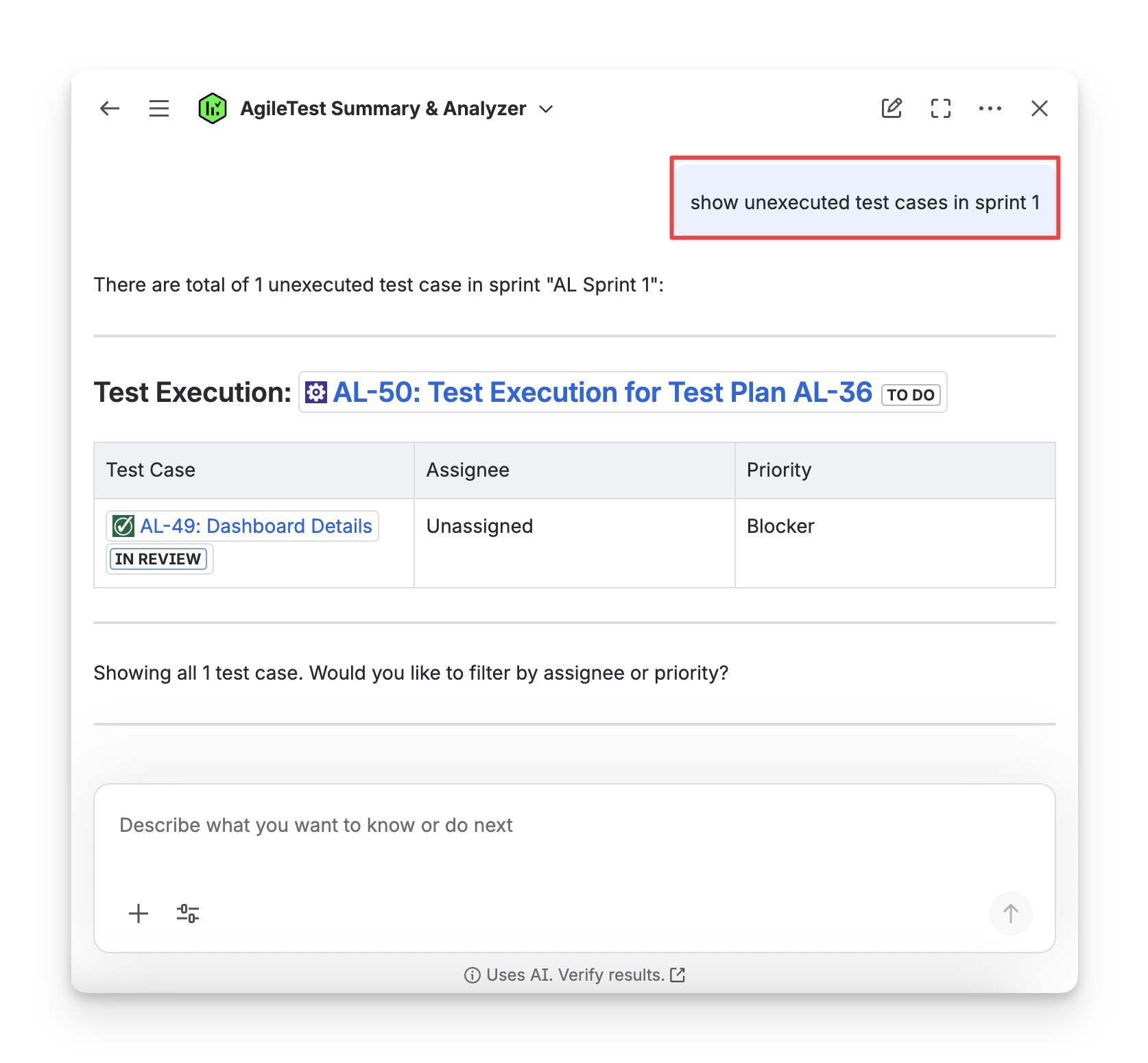This screenshot has height=1063, width=1148.
Task: Click the TO DO status badge
Action: (x=910, y=395)
